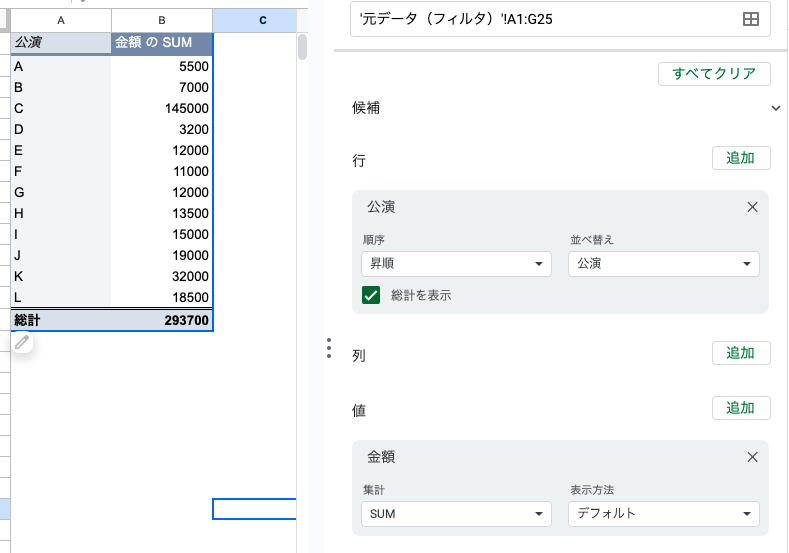
Task: Uncheck the 総計を表示 checkbox
Action: (x=371, y=295)
